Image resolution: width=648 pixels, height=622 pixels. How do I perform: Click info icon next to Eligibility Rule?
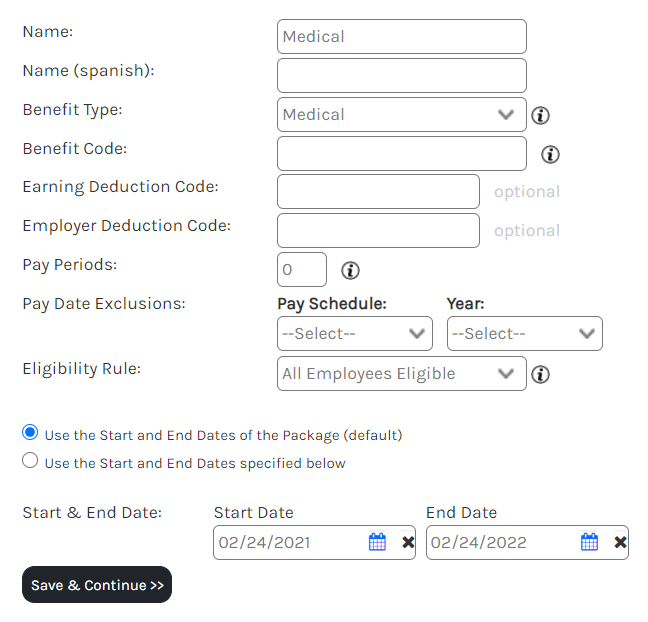541,375
